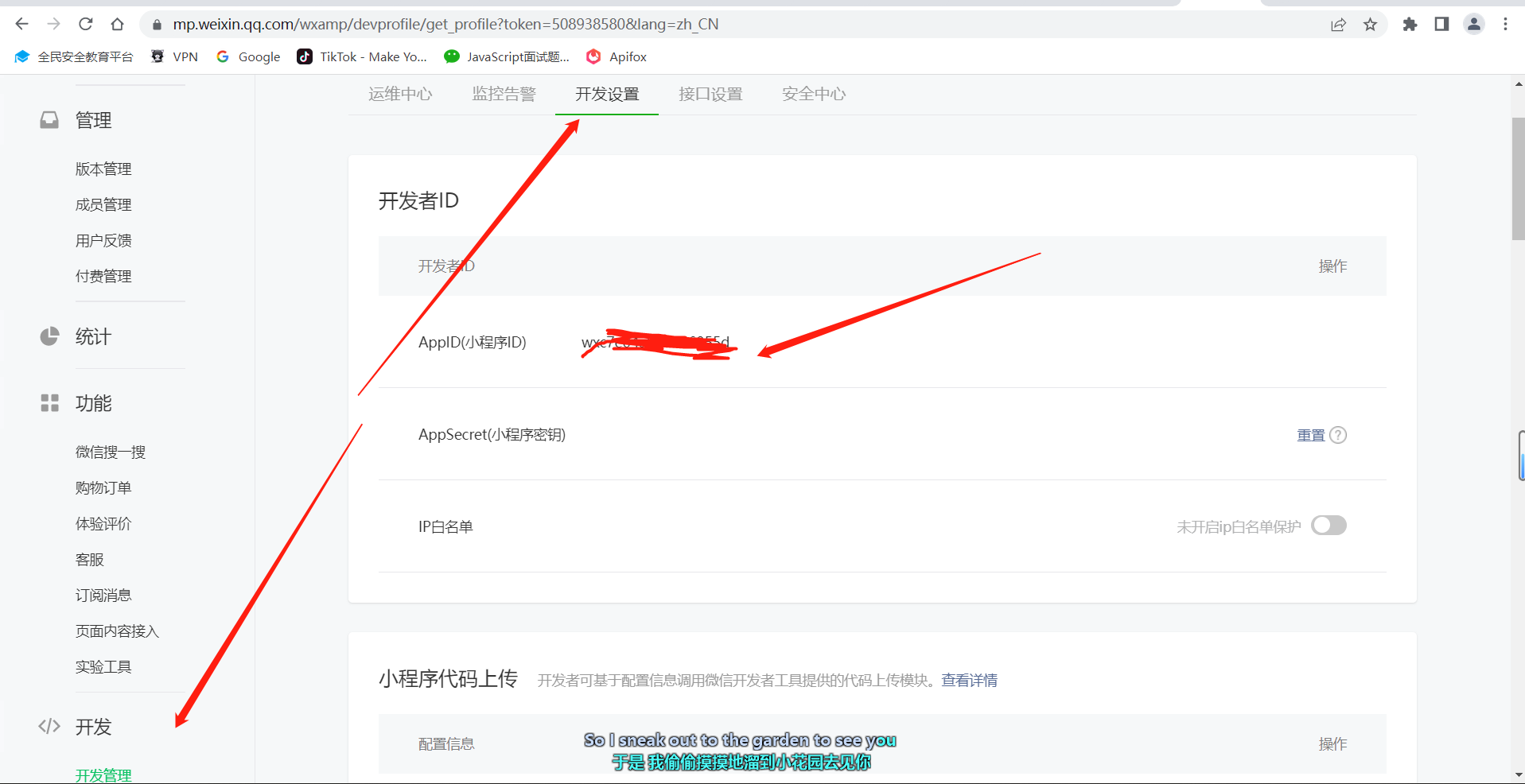Open 付费管理 in the sidebar

tap(103, 276)
